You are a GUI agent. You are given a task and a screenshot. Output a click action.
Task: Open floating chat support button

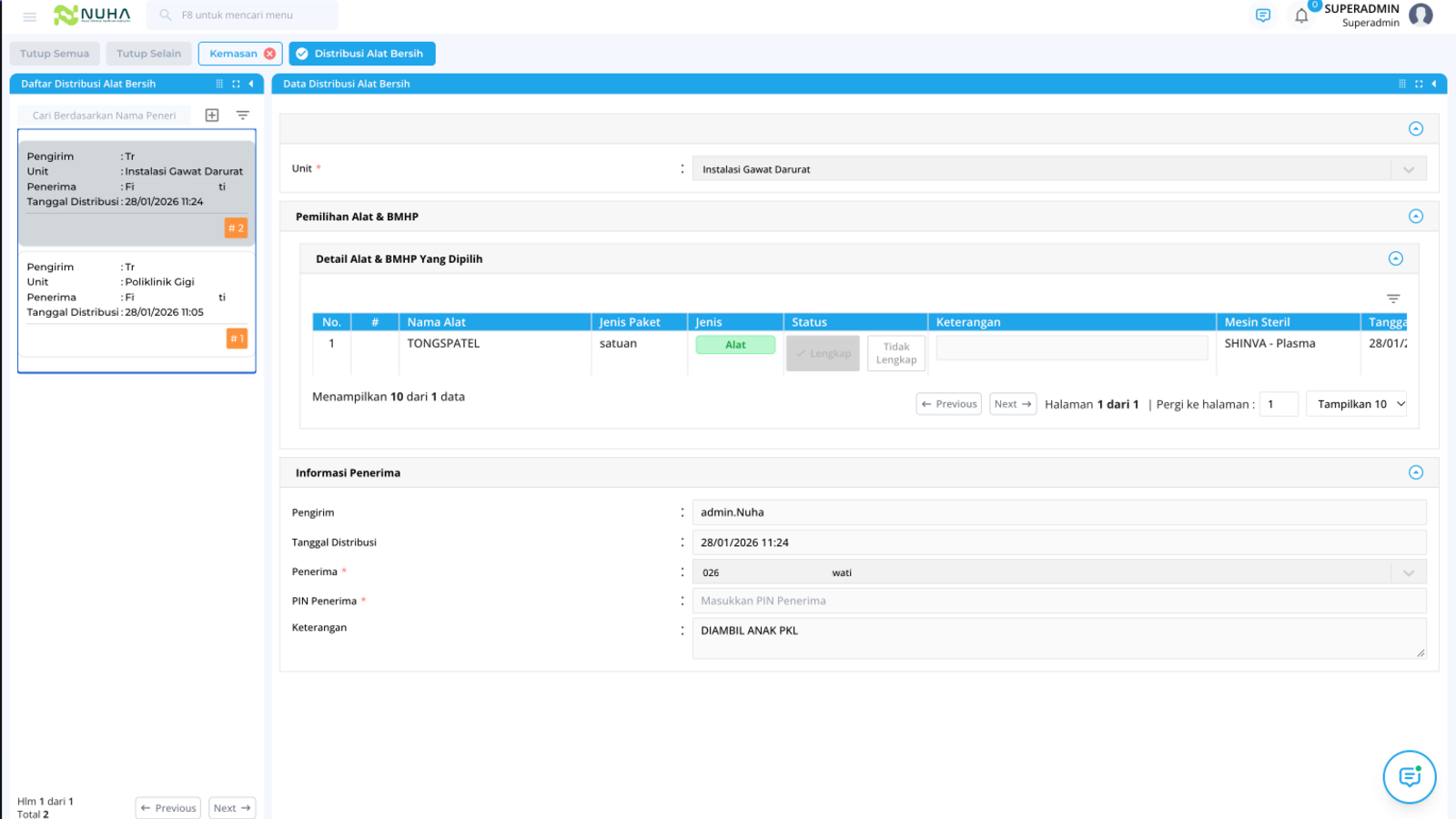(1410, 777)
